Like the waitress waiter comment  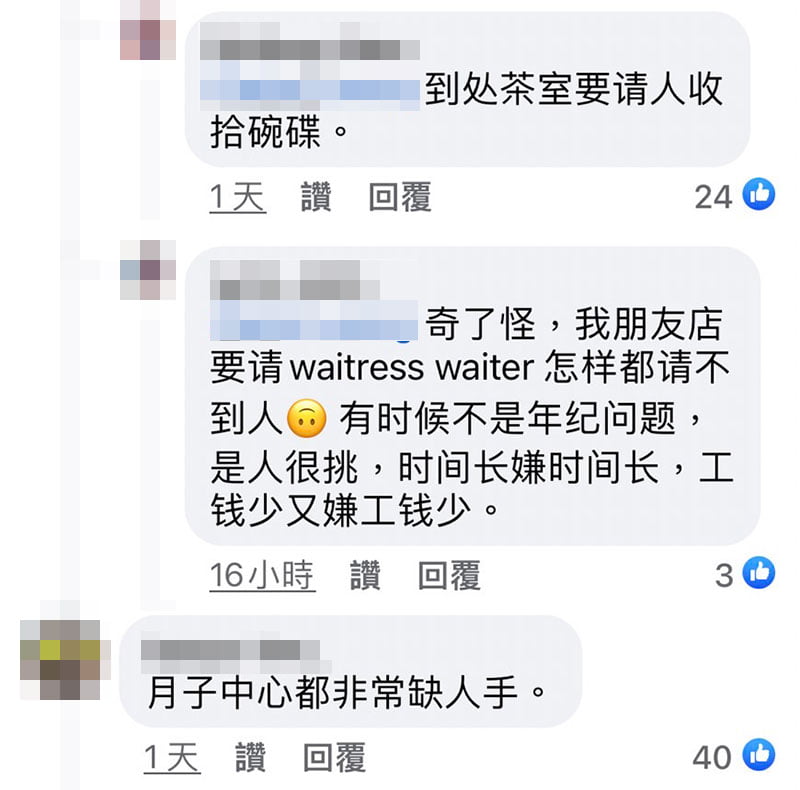pos(365,575)
